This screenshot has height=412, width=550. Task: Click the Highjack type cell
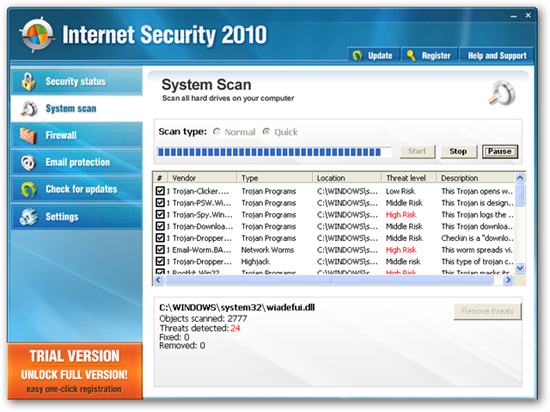(x=255, y=262)
